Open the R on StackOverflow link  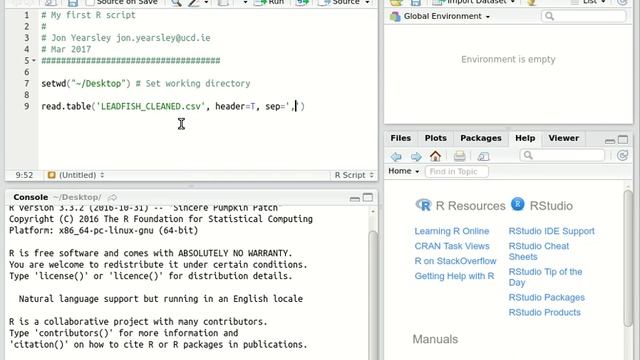coord(455,261)
